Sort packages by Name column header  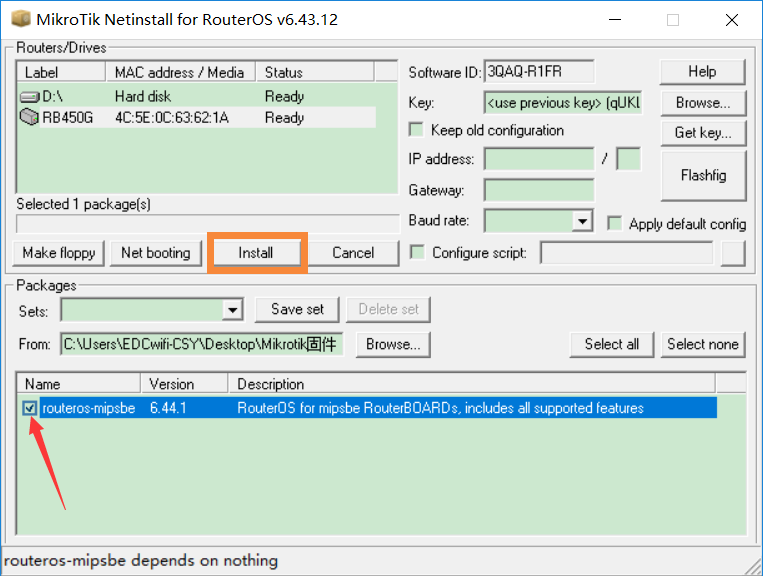coord(79,384)
